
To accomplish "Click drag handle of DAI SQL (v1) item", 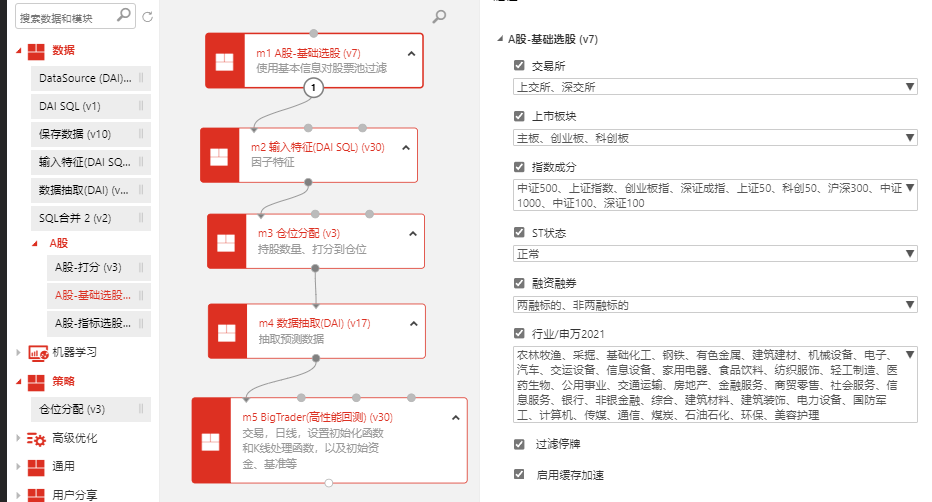I will (141, 106).
